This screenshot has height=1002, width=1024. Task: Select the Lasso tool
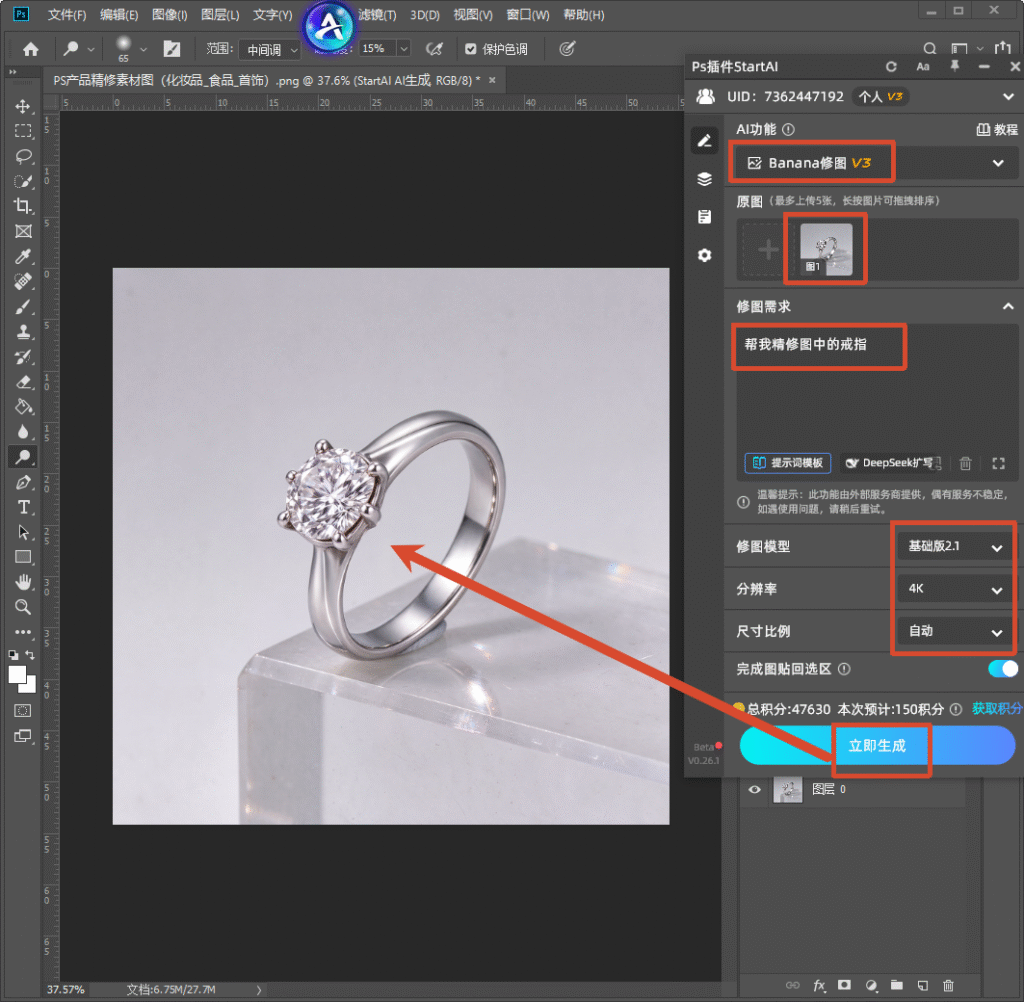(23, 156)
